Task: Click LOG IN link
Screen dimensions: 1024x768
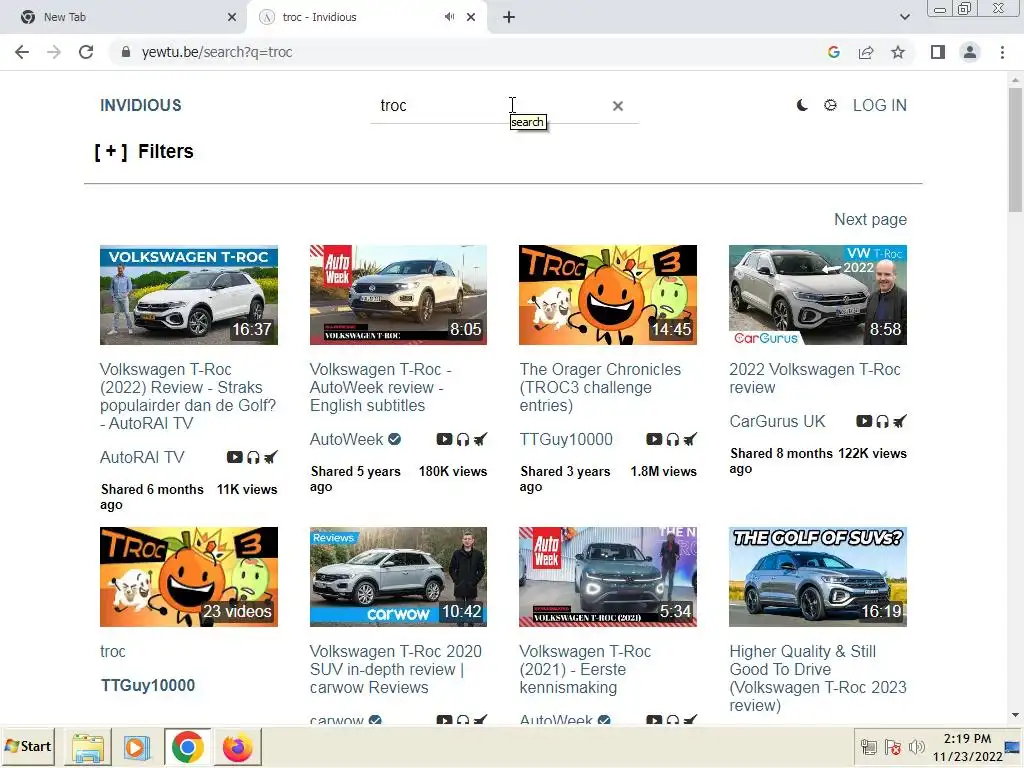Action: [x=880, y=105]
